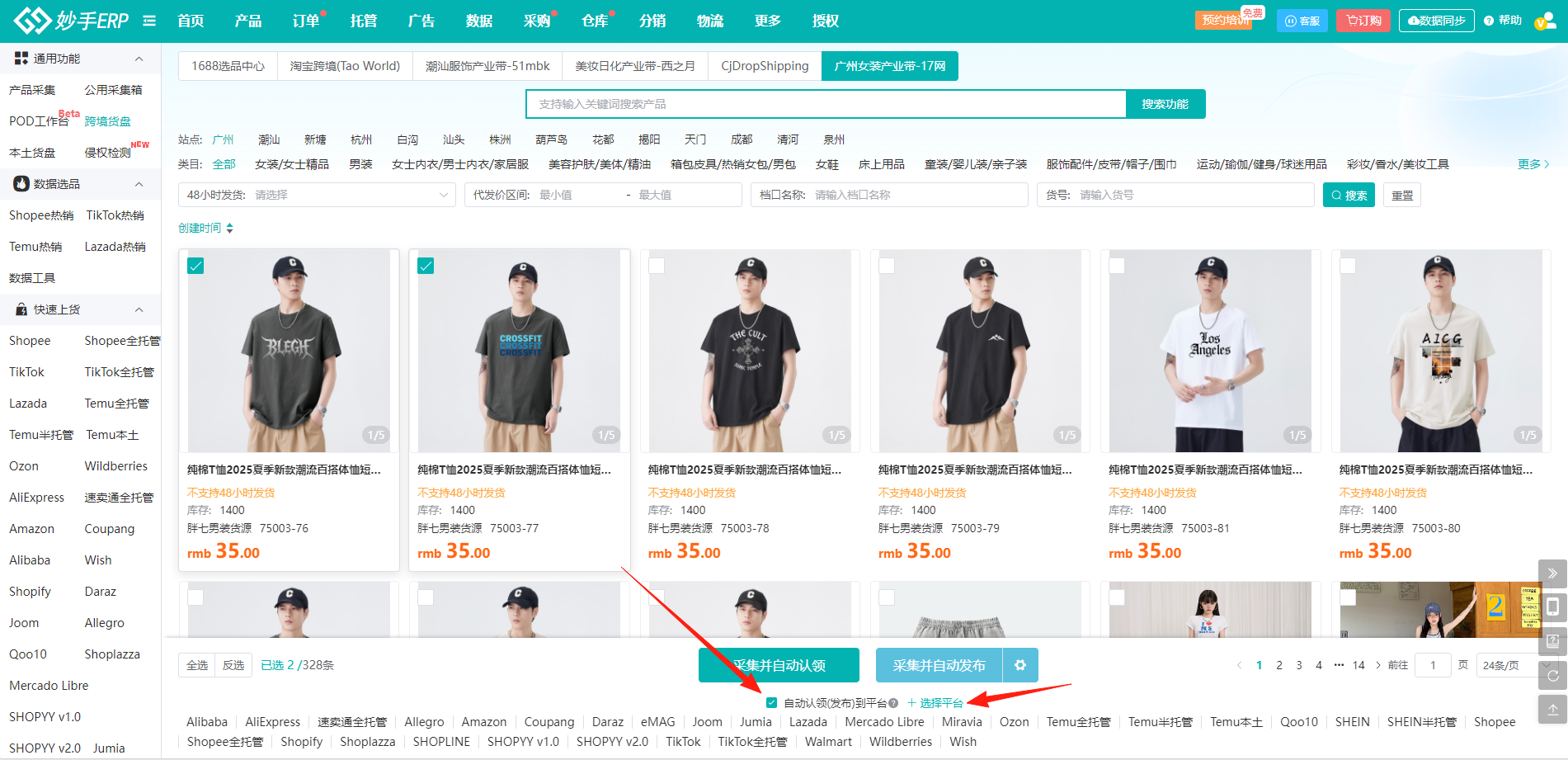Click the help question mark beside 自动认领
Screen dimensions: 1568x760
893,703
